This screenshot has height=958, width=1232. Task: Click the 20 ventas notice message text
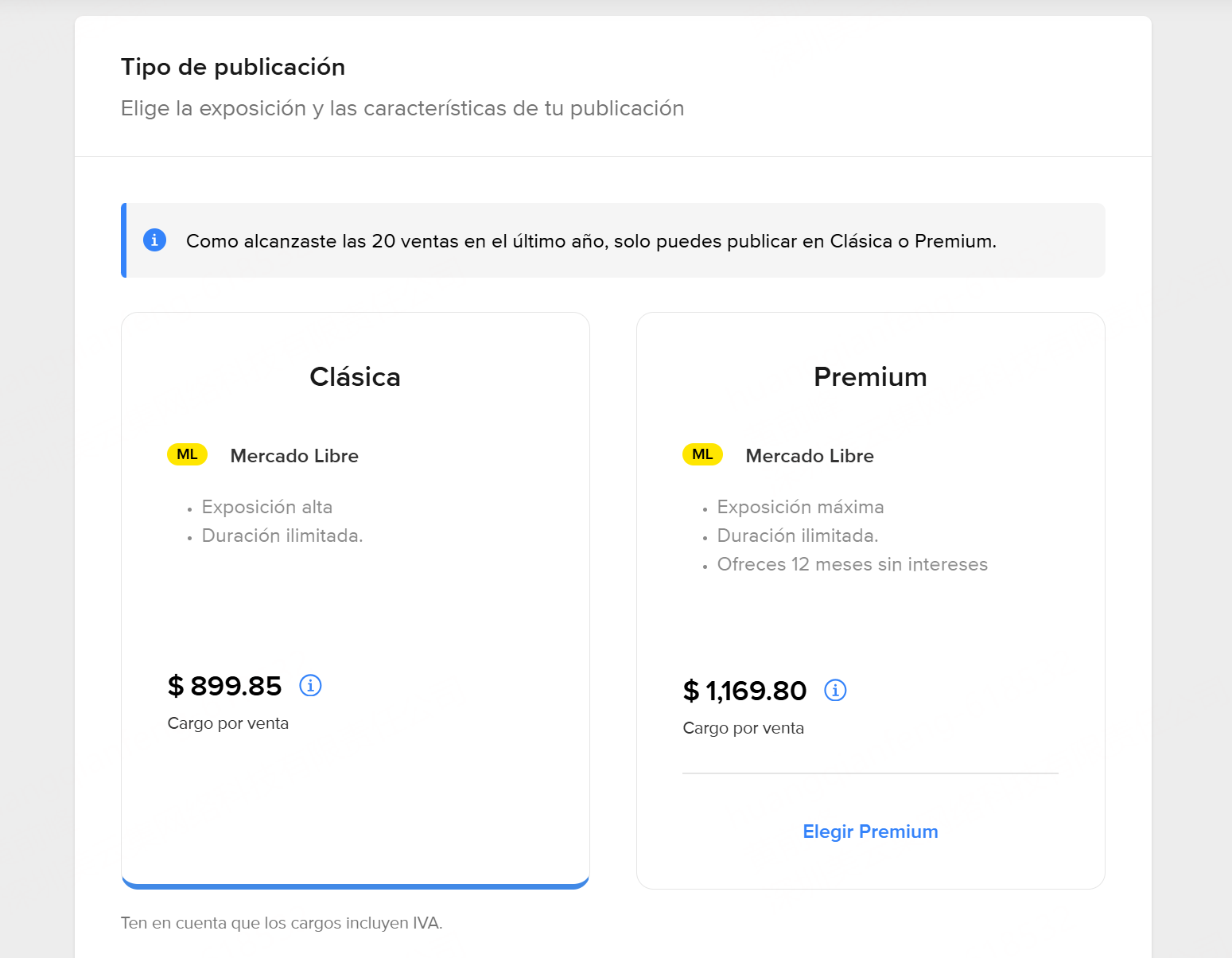click(591, 241)
